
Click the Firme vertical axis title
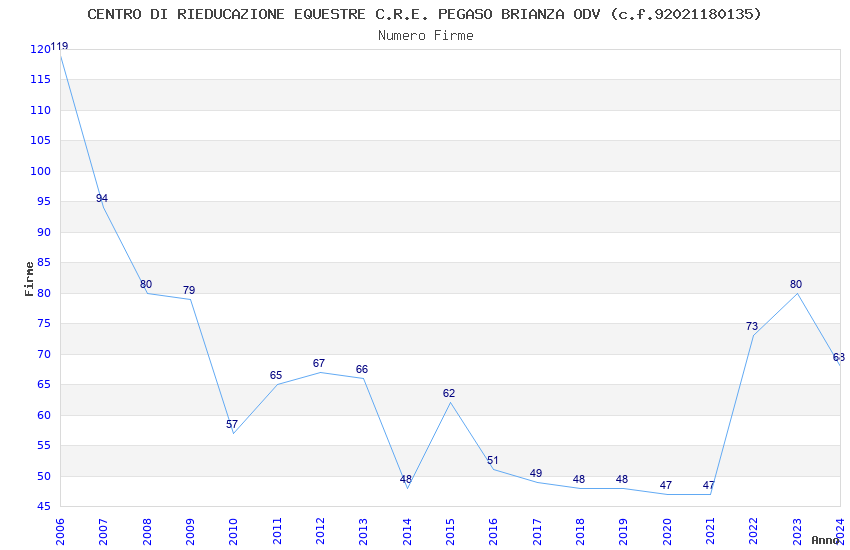pyautogui.click(x=29, y=279)
